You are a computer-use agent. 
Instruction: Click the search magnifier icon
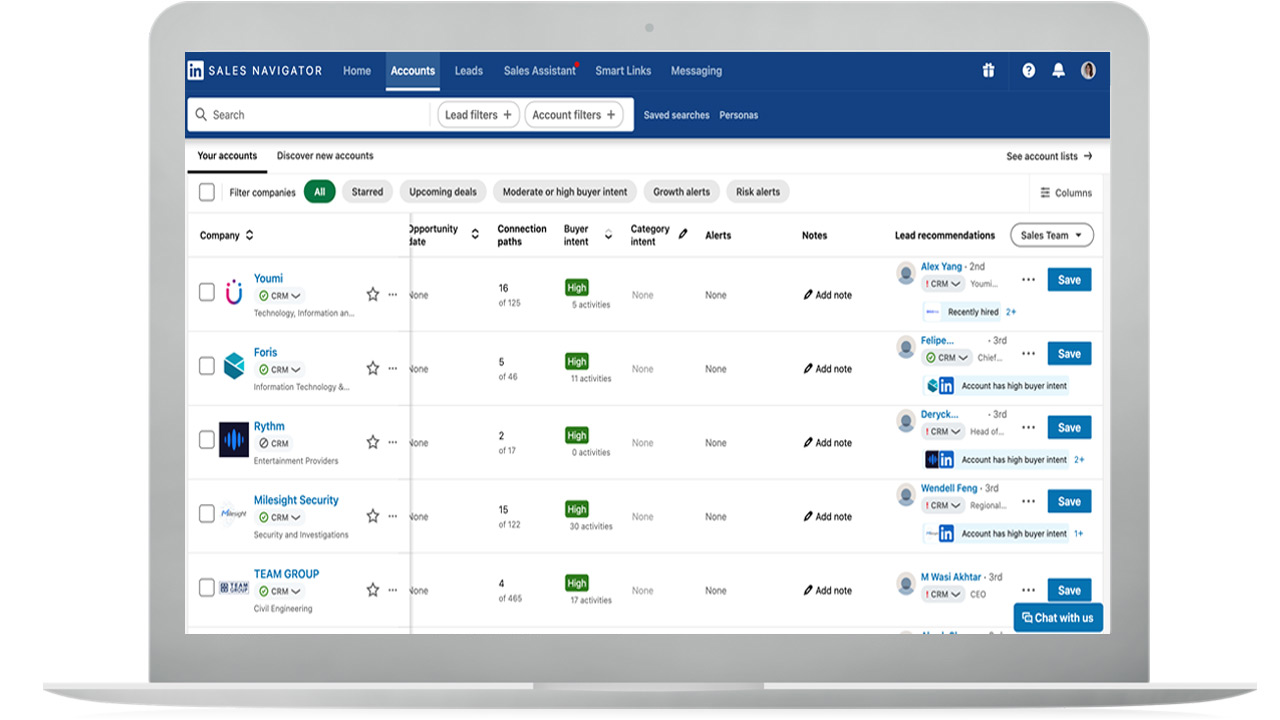[x=201, y=115]
